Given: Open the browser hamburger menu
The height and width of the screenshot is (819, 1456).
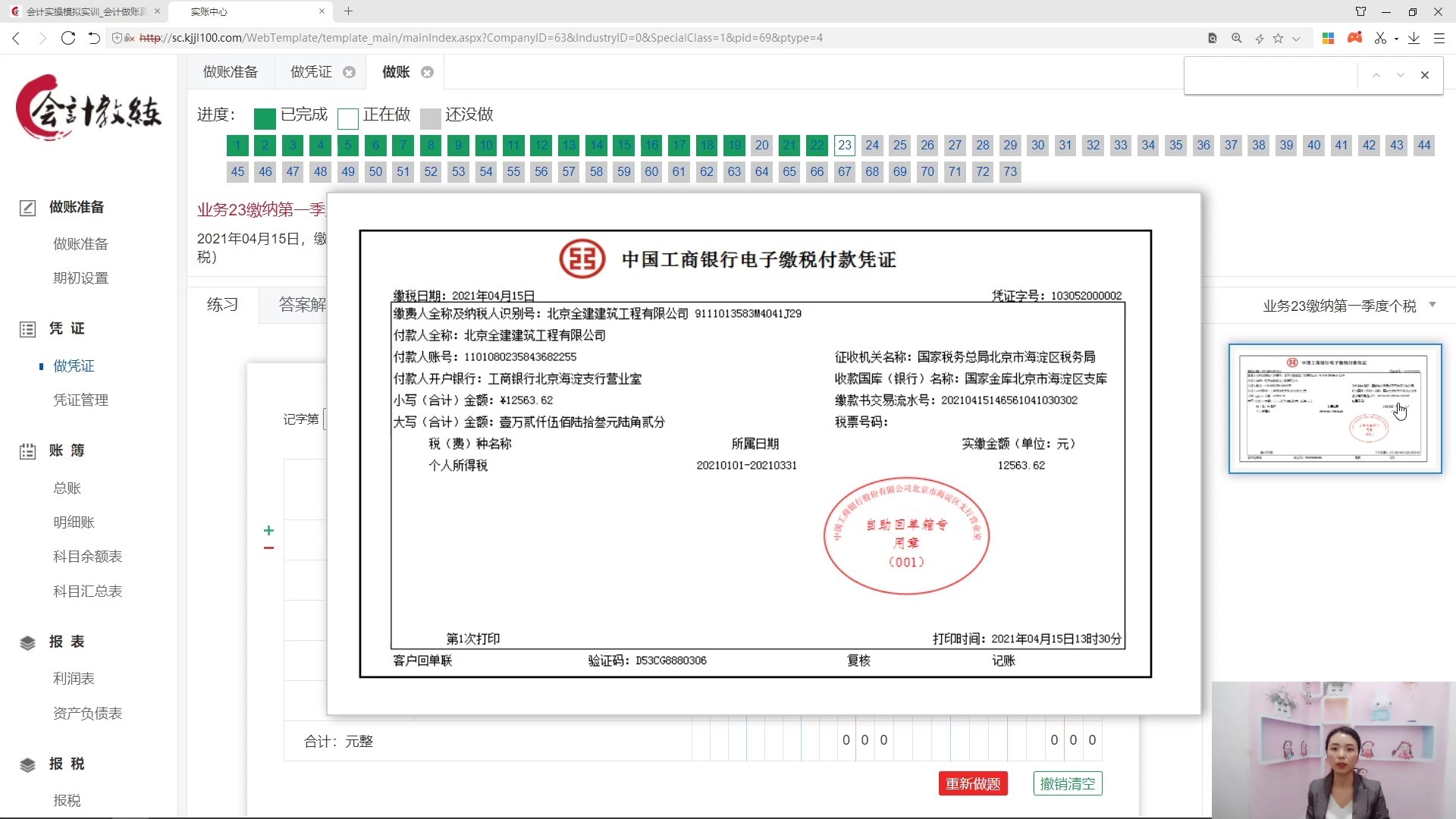Looking at the screenshot, I should 1439,38.
